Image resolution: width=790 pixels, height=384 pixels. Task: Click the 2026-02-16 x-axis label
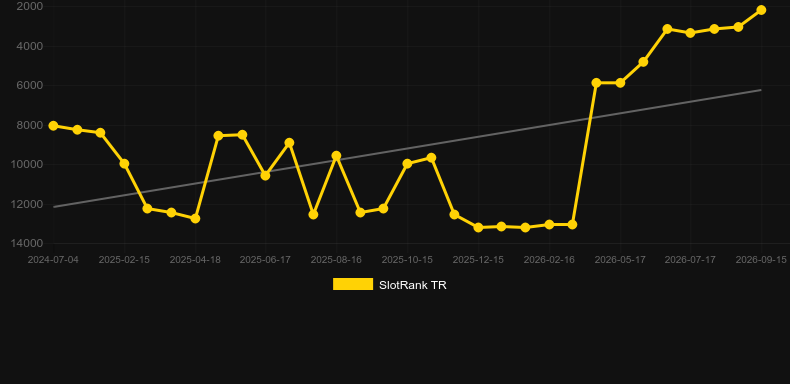(549, 260)
